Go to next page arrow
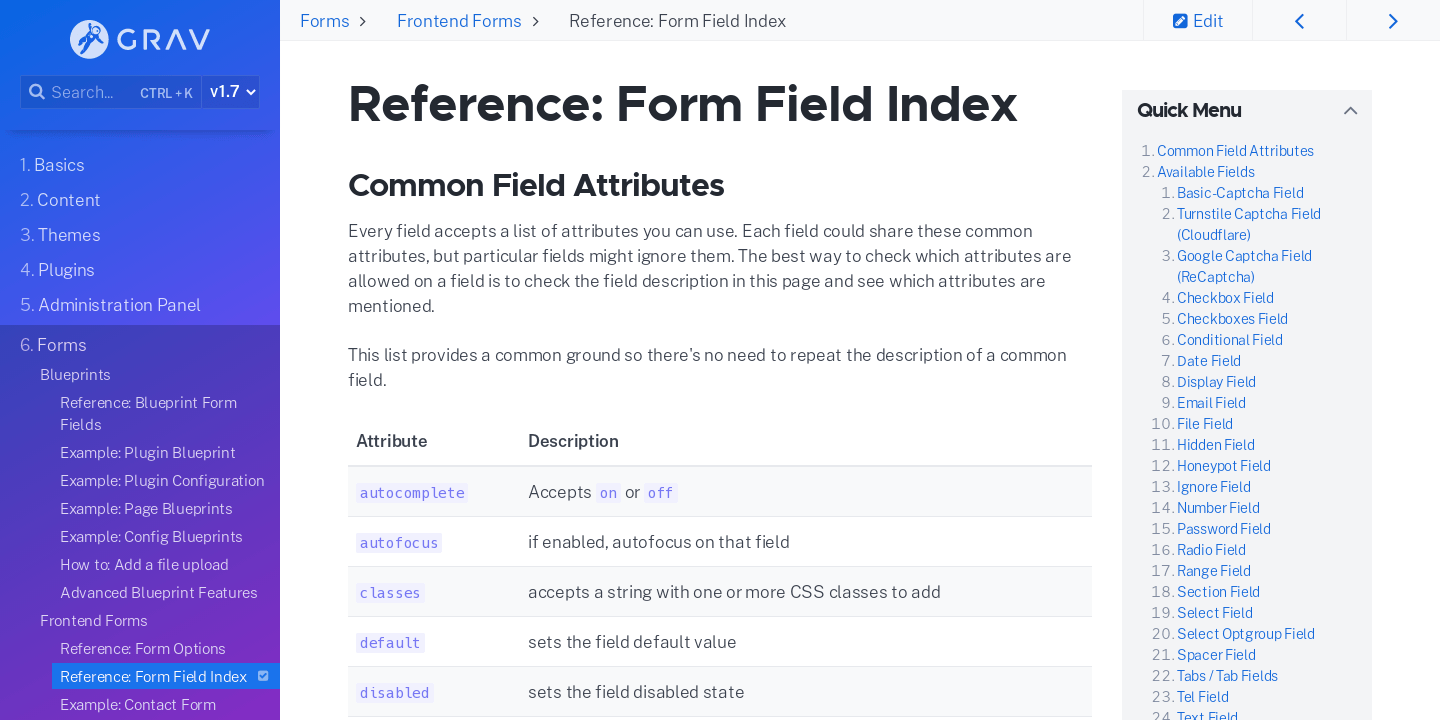The width and height of the screenshot is (1440, 720). point(1393,21)
